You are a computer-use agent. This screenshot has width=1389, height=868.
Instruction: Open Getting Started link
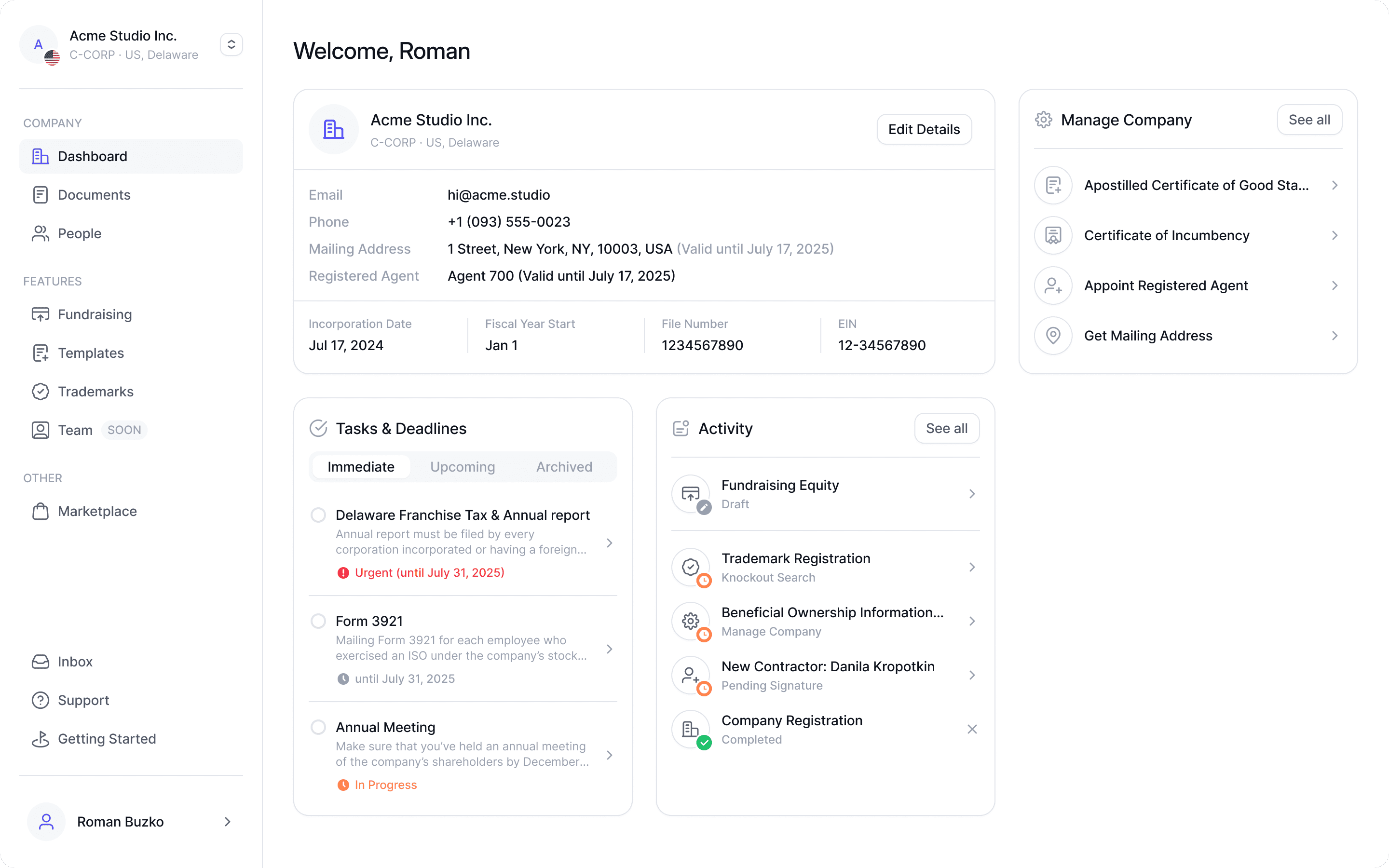coord(131,739)
